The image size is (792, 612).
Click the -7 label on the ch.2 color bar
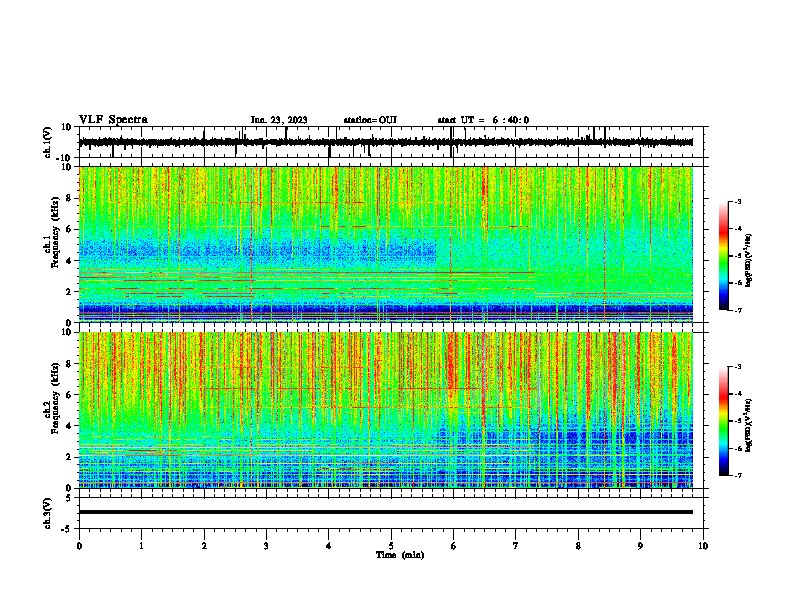click(737, 476)
